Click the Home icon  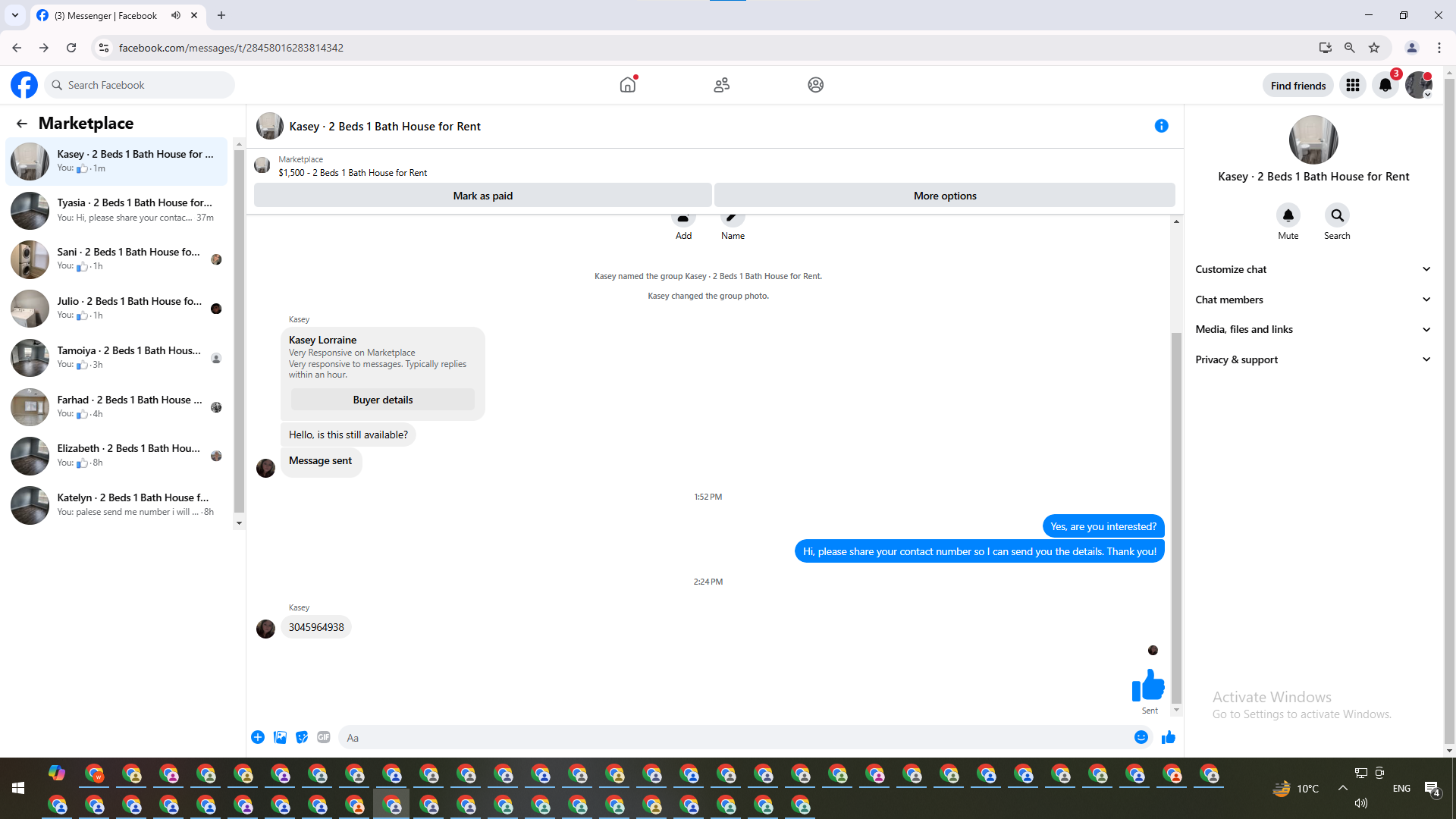(x=627, y=85)
